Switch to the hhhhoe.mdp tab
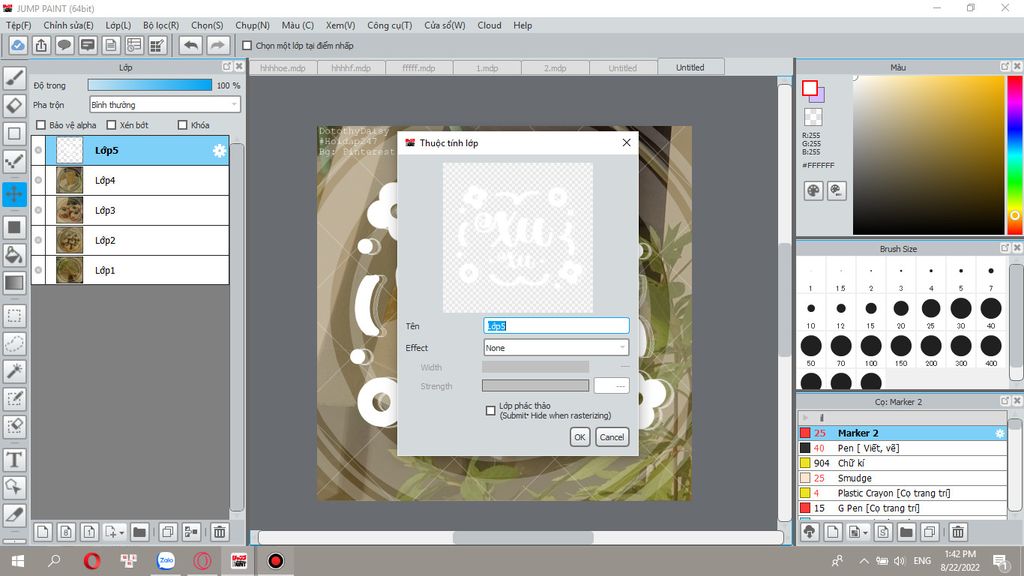 [283, 68]
